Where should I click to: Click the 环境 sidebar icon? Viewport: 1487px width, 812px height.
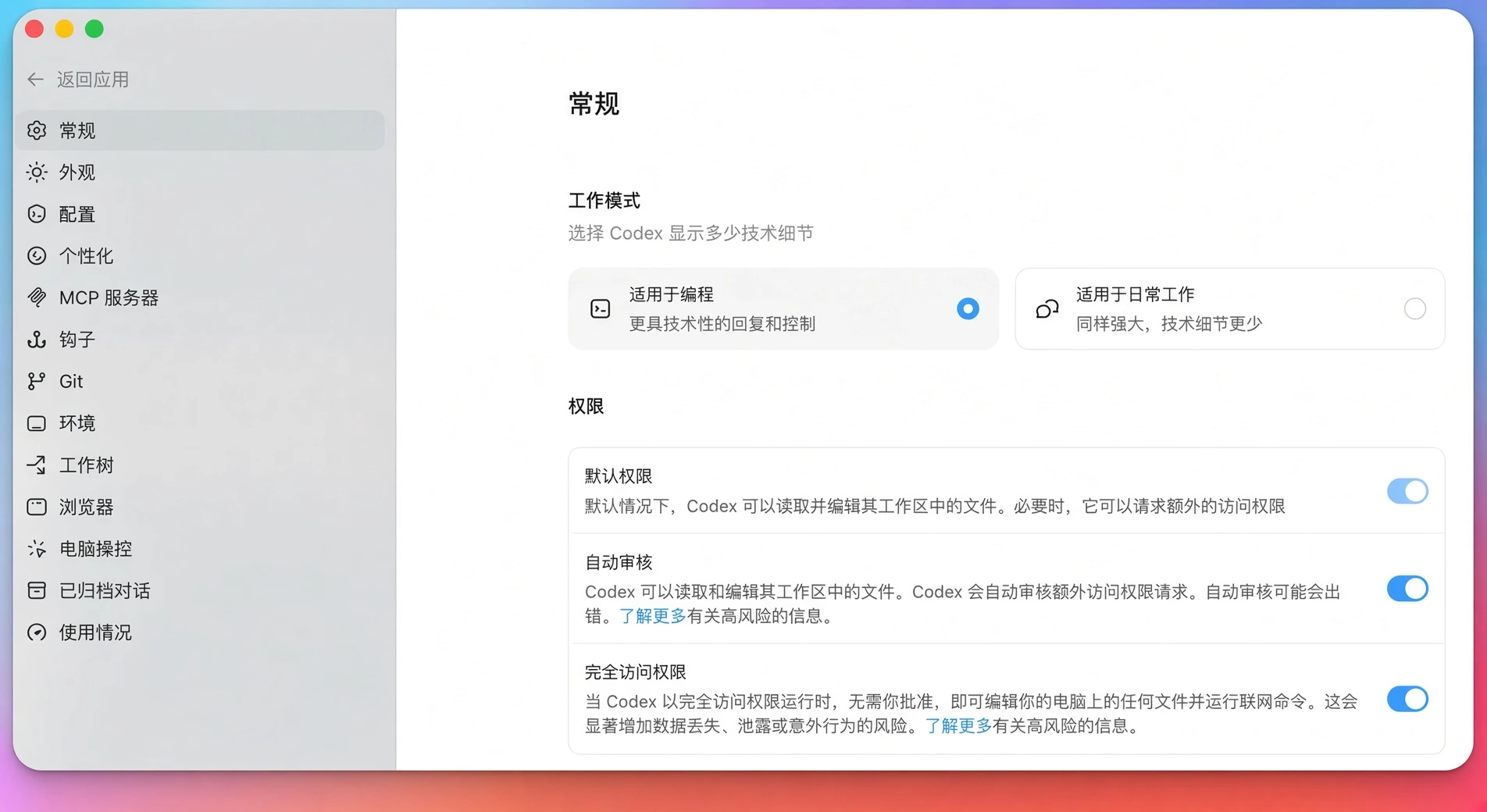[37, 423]
